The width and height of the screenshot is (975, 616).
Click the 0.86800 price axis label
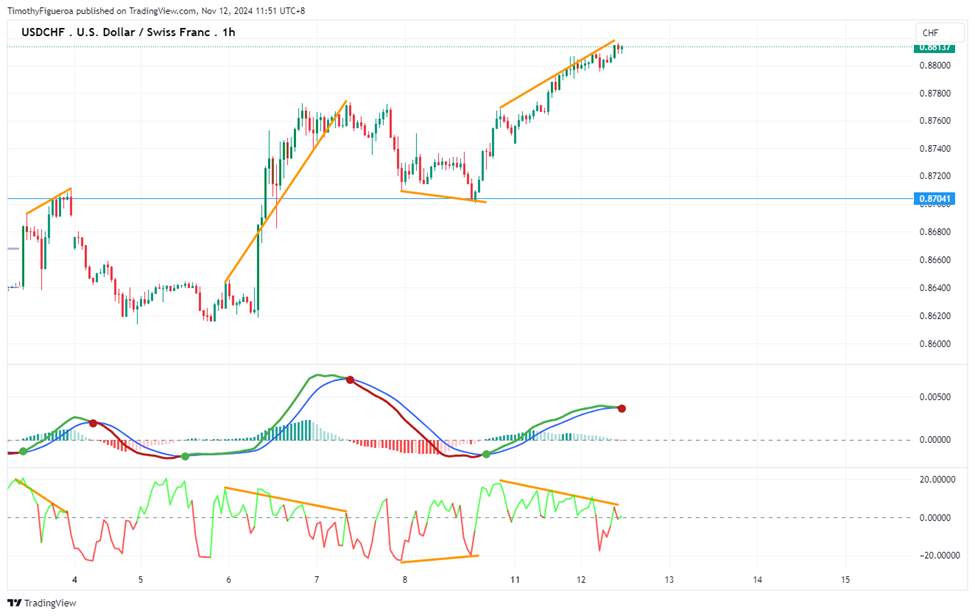pyautogui.click(x=935, y=232)
